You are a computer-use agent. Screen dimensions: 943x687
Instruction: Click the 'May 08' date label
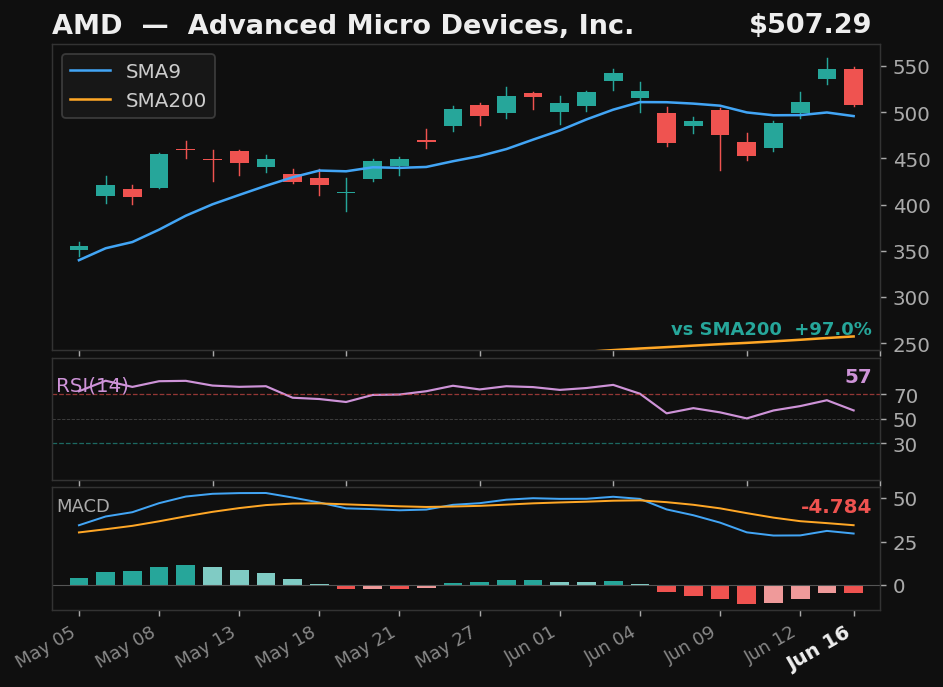click(126, 645)
